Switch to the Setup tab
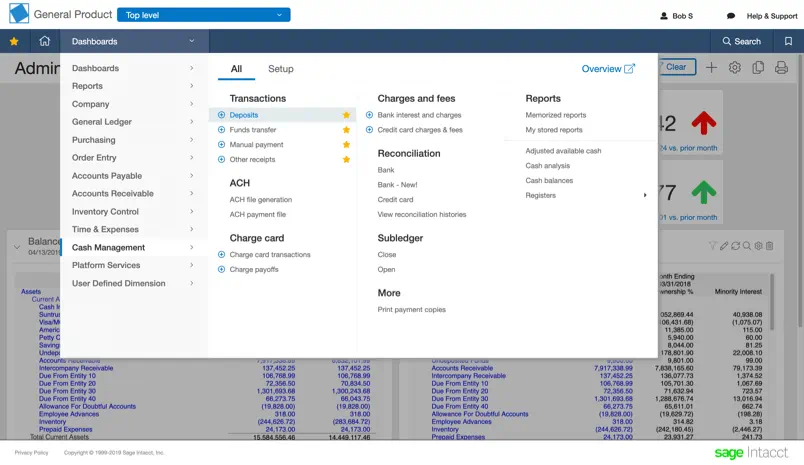This screenshot has height=465, width=804. tap(280, 69)
